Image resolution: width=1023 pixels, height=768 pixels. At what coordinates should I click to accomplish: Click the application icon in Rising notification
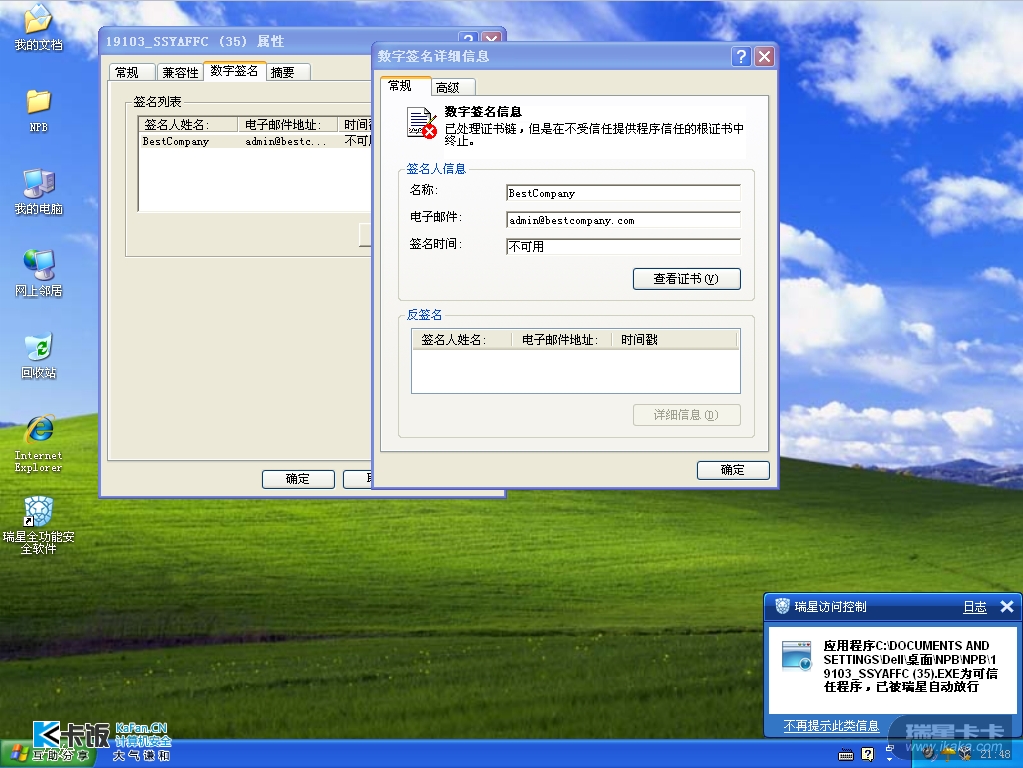pos(796,656)
